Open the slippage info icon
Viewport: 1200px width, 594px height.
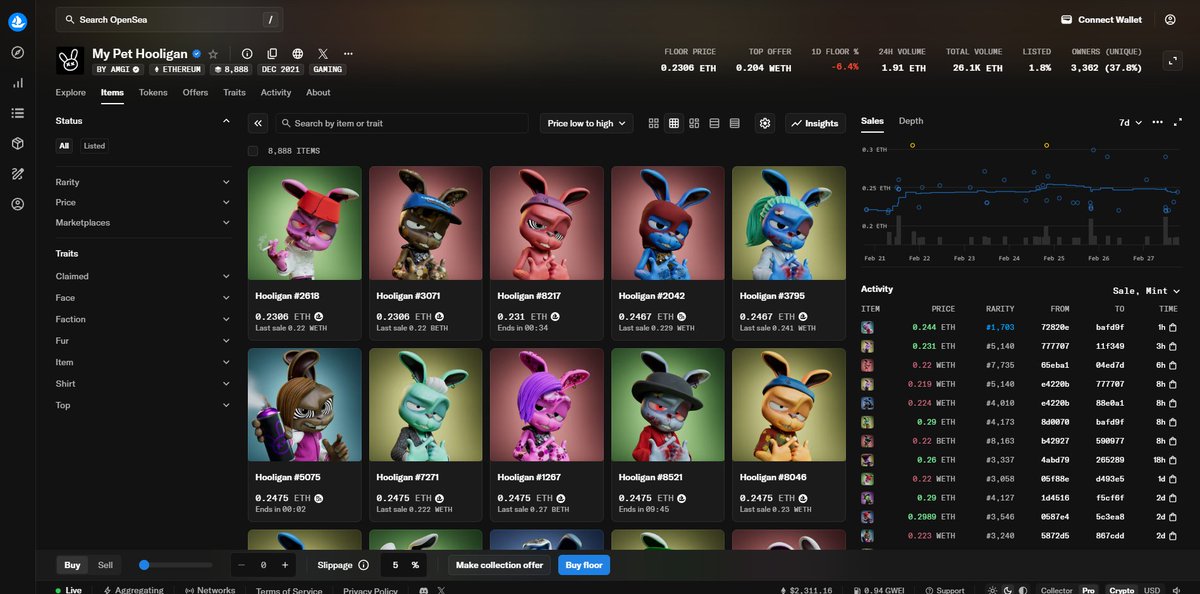click(363, 565)
